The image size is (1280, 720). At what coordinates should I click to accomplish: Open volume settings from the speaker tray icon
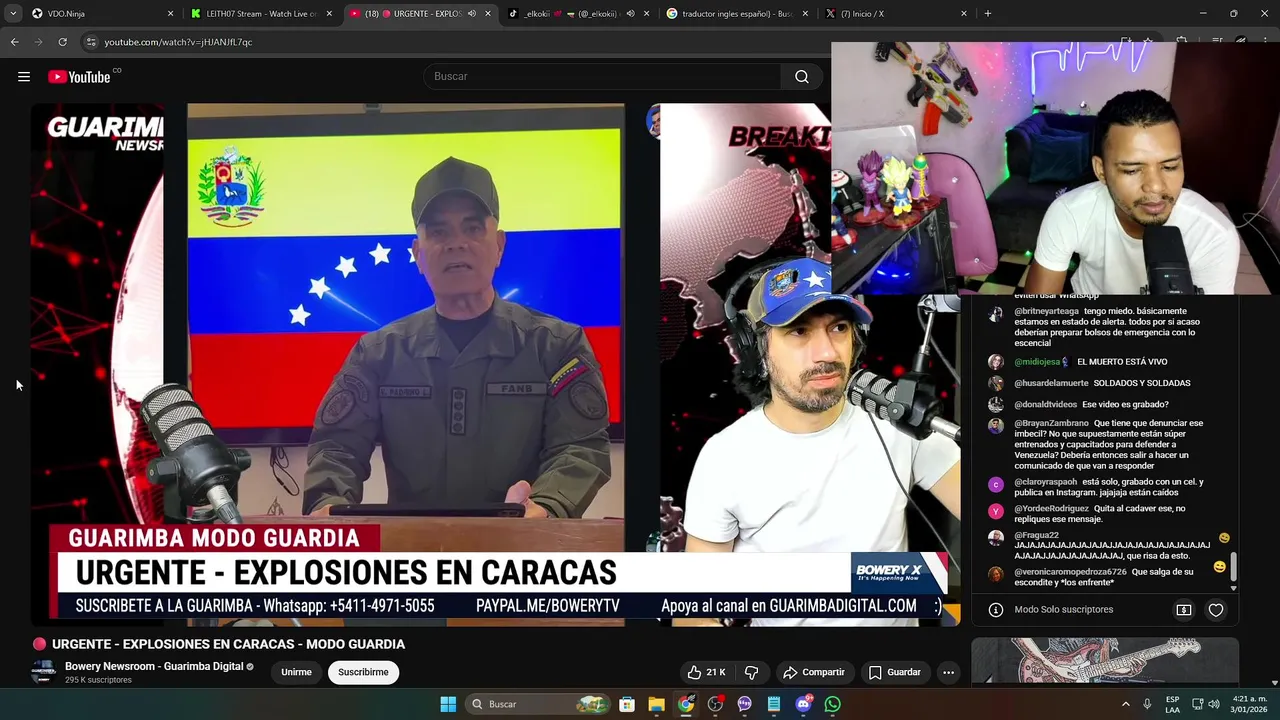point(1214,704)
